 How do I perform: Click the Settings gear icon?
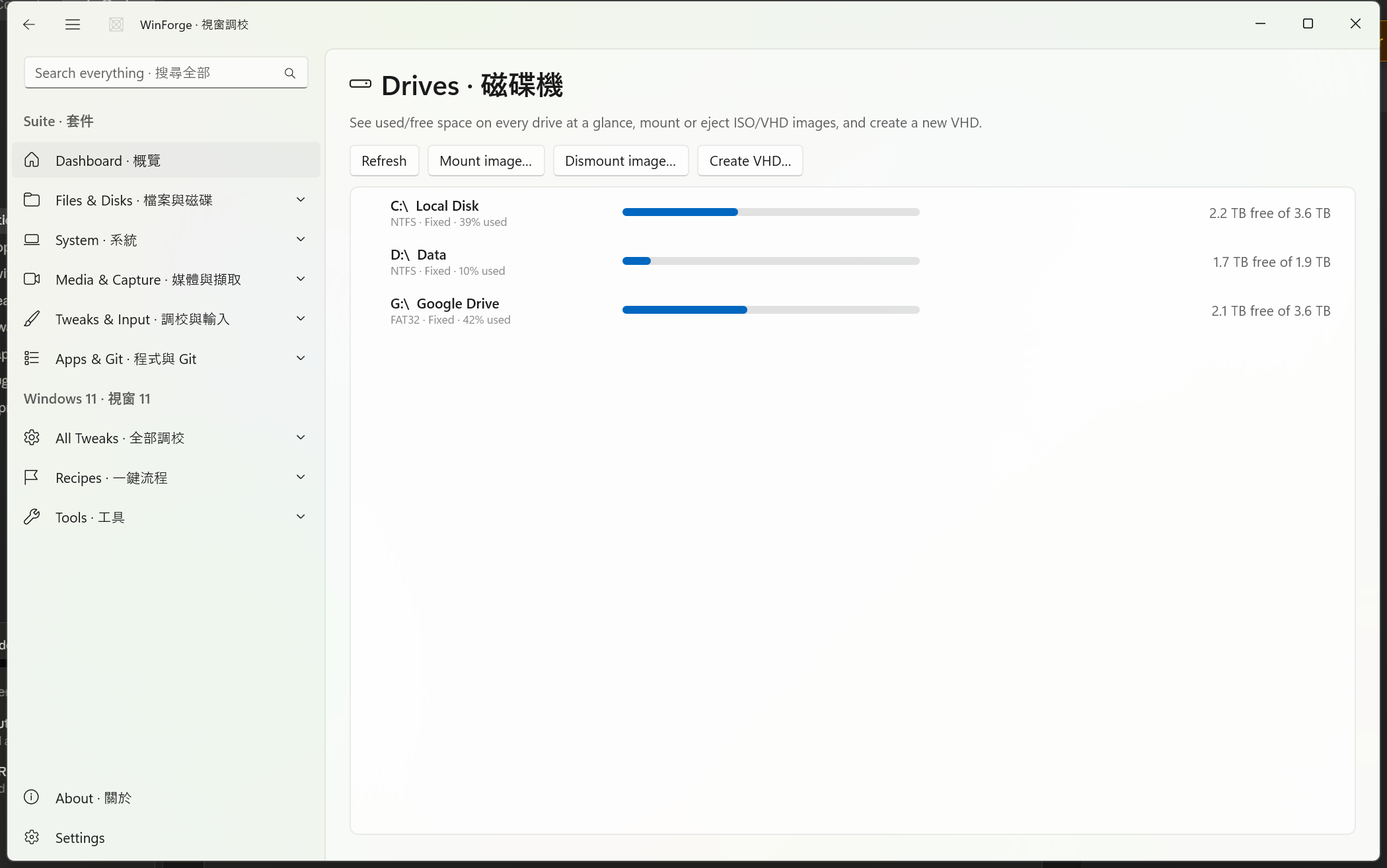(32, 837)
